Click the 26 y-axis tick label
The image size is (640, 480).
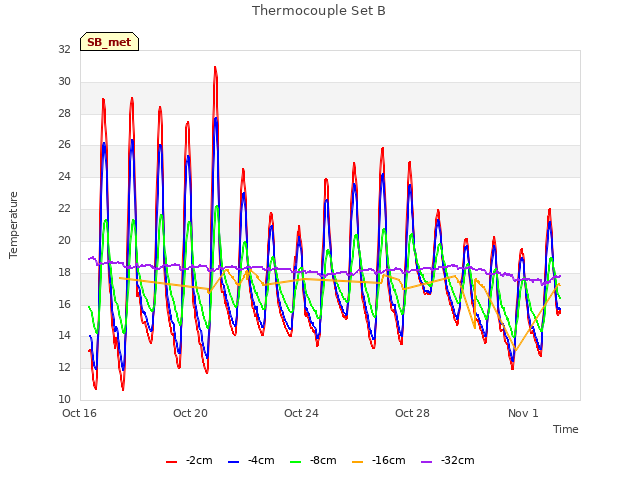click(64, 144)
